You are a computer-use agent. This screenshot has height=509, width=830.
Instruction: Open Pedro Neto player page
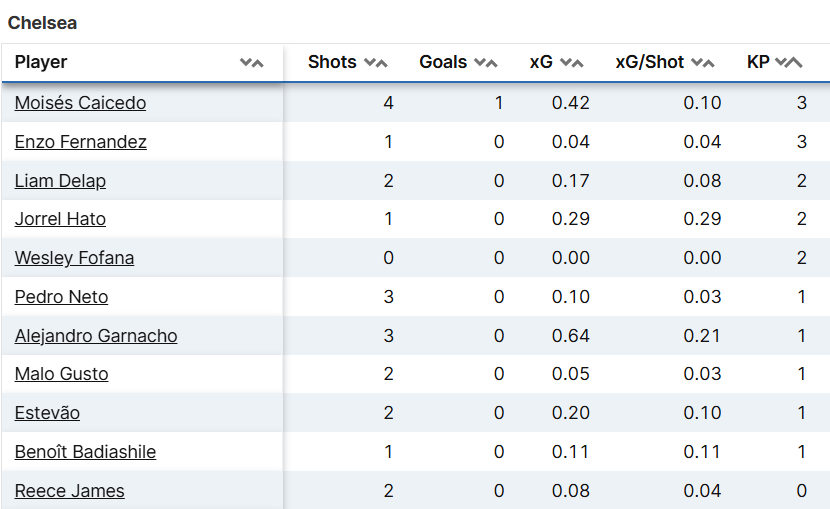61,297
